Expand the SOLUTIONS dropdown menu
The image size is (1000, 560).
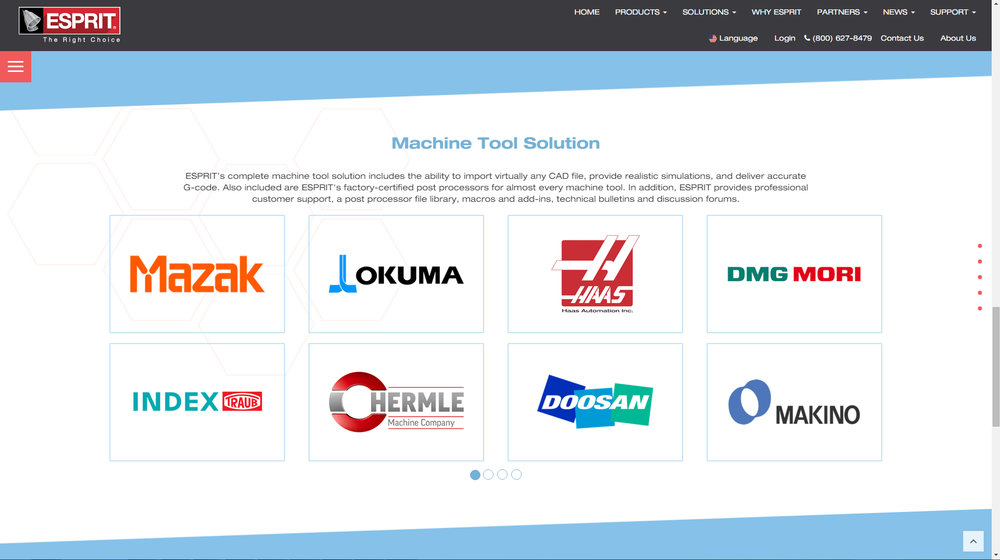click(x=709, y=12)
